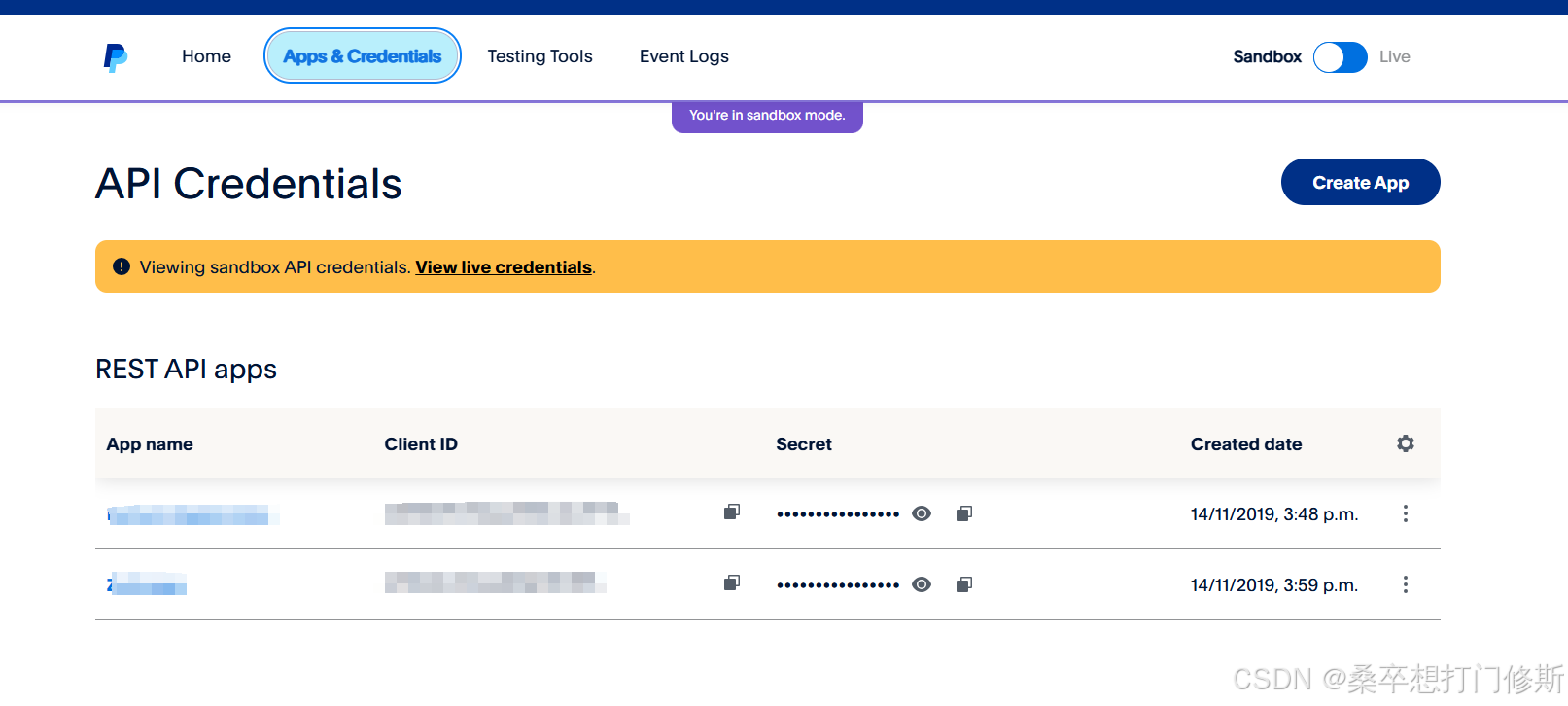This screenshot has height=706, width=1568.
Task: Select the date 14/11/2019, 3:59 p.m.
Action: point(1274,585)
